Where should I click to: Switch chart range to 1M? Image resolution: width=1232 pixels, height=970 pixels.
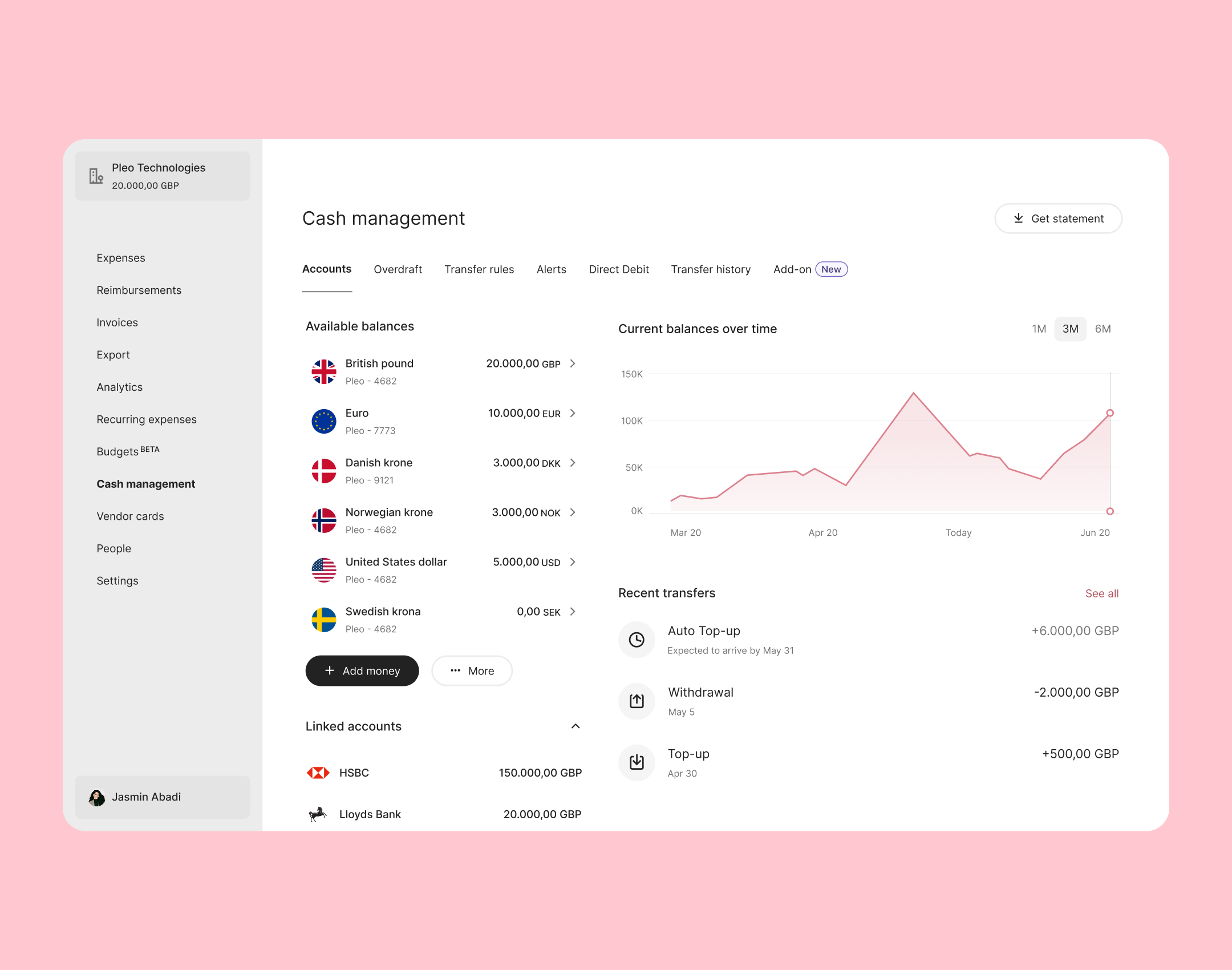click(1039, 329)
